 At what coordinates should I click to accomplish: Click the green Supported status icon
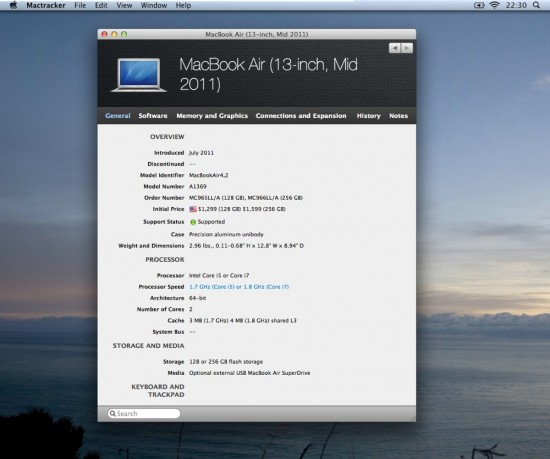point(193,222)
